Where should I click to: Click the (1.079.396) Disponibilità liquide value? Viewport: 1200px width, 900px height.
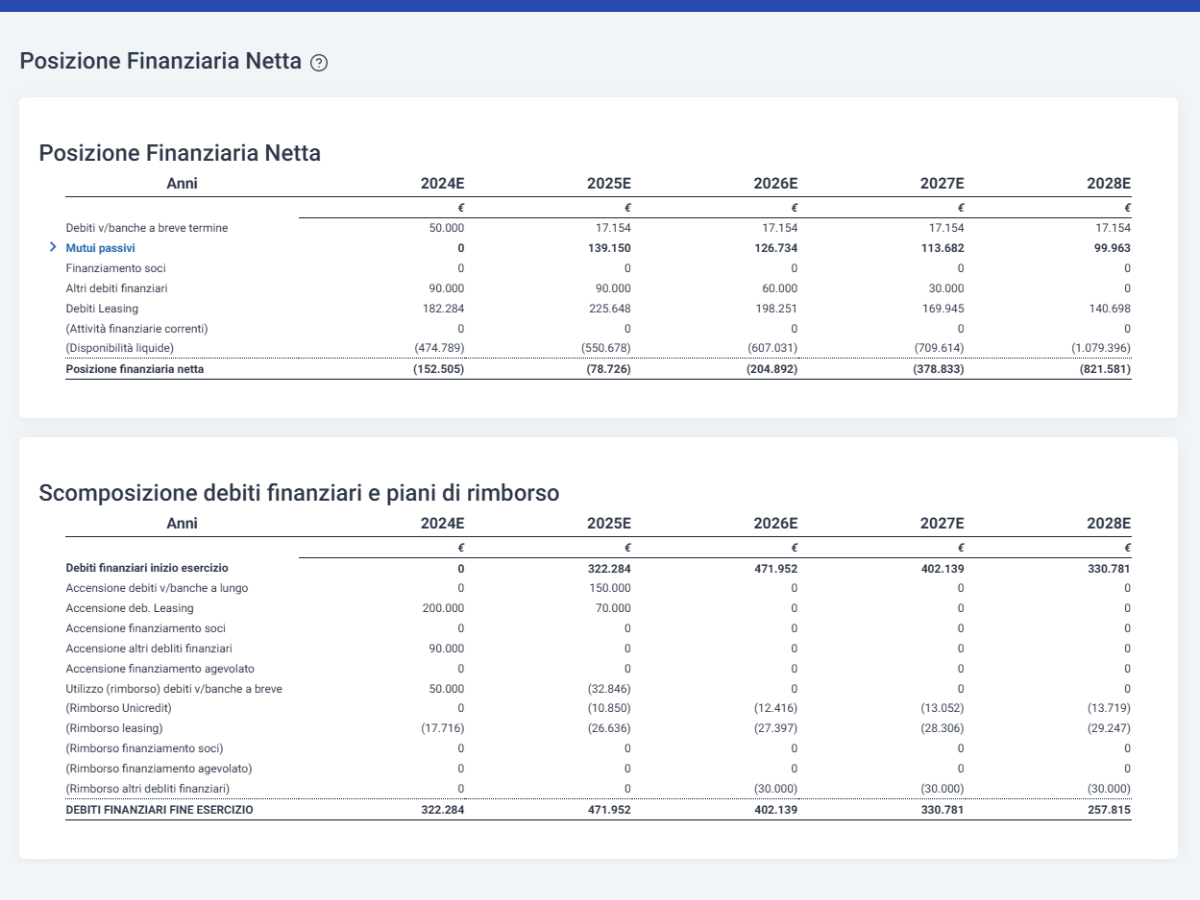(1100, 348)
